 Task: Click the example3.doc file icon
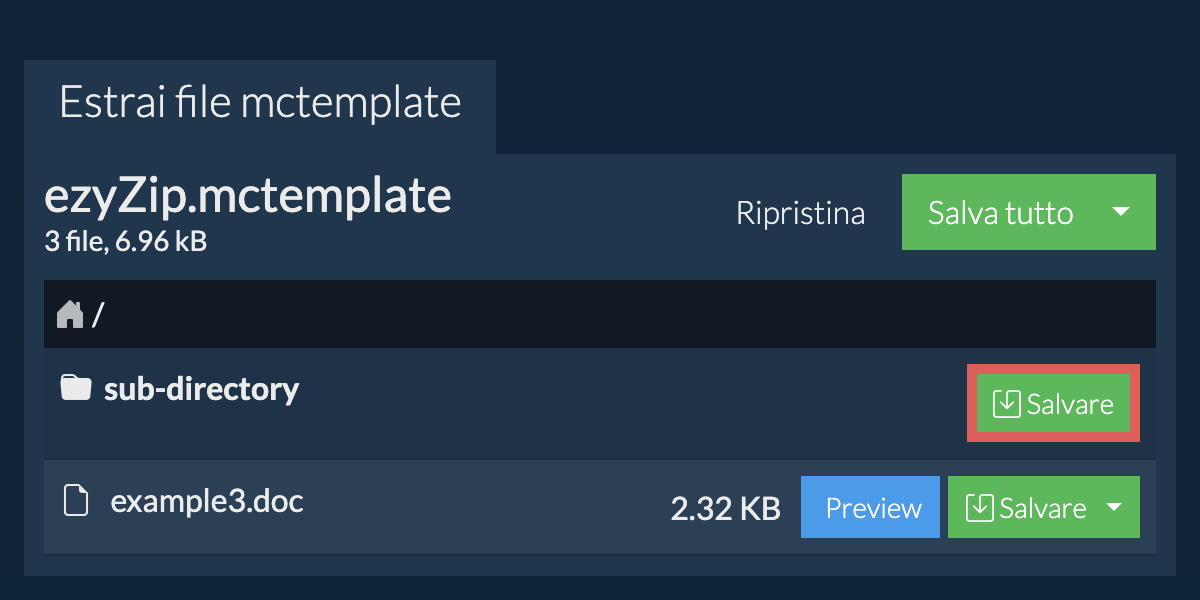(x=76, y=499)
